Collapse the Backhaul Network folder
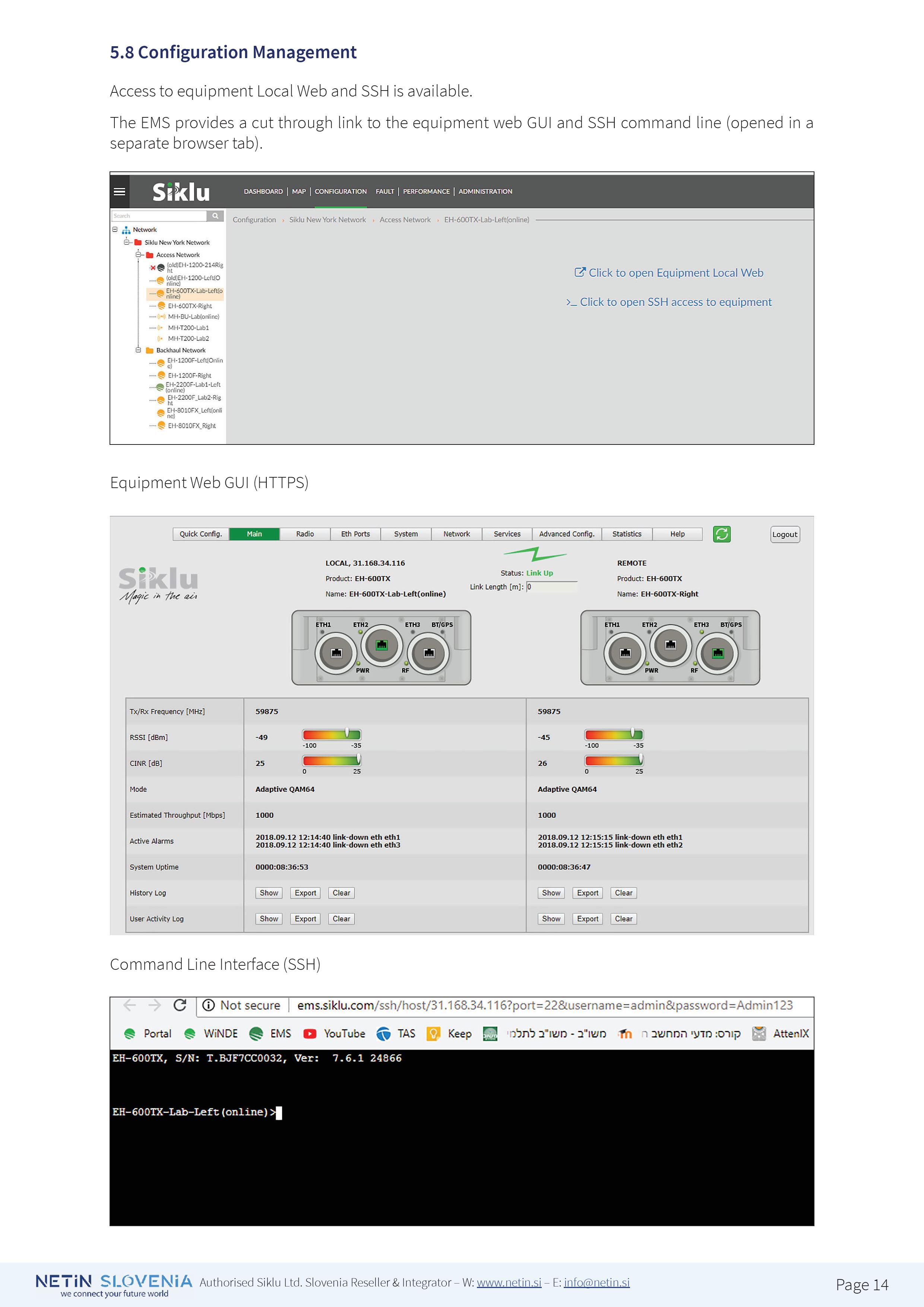924x1307 pixels. click(x=138, y=350)
